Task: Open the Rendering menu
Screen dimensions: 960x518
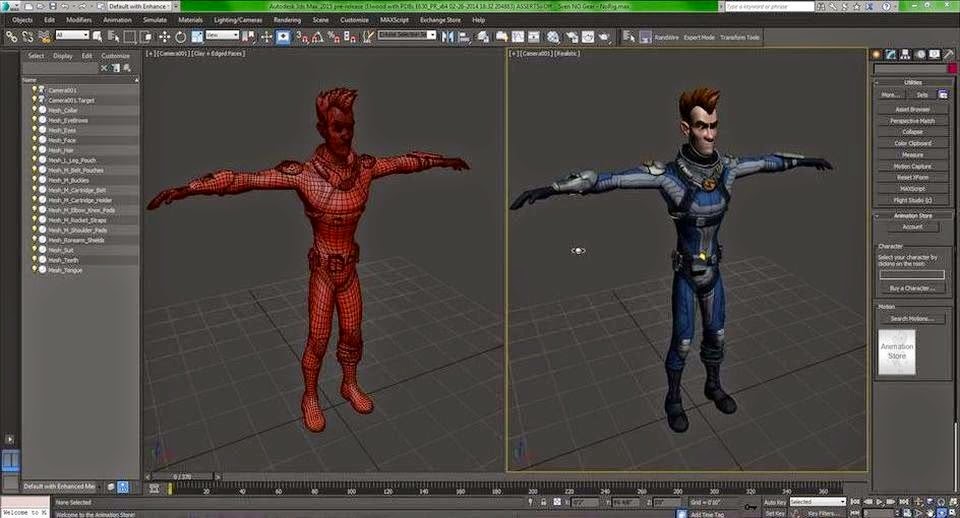Action: pos(287,19)
